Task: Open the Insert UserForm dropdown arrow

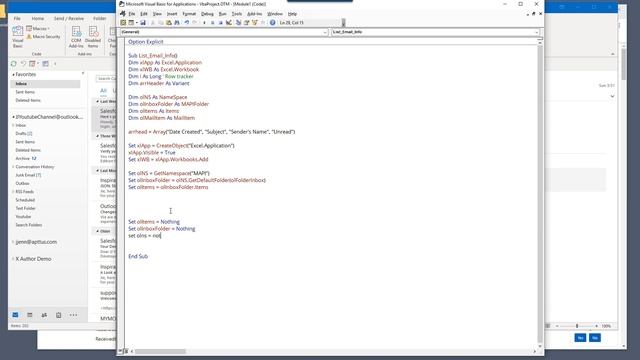Action: pos(136,22)
